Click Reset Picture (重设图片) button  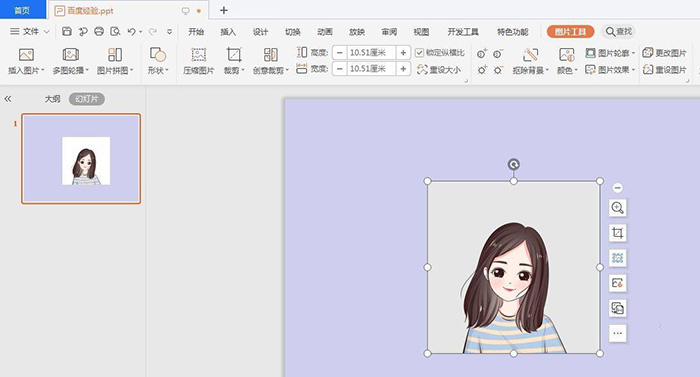664,70
